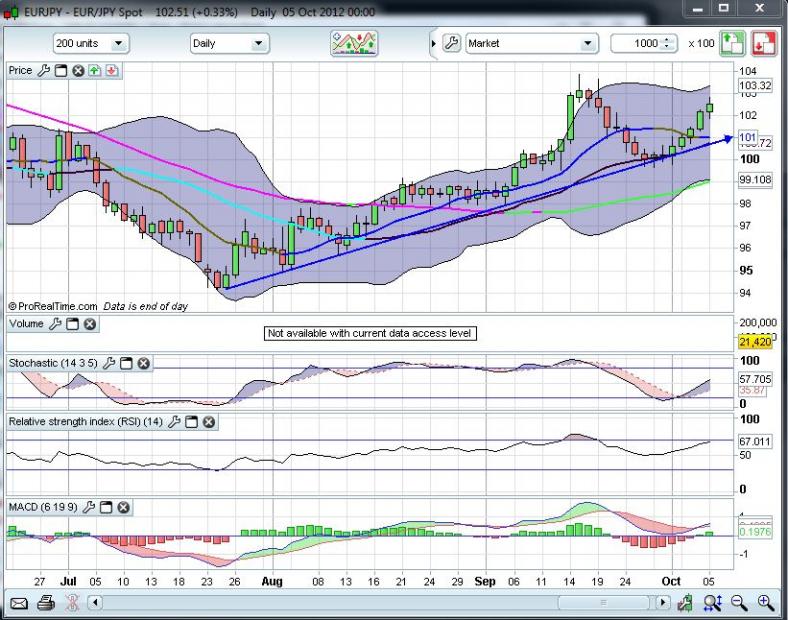Click the envelope email icon
This screenshot has width=788, height=620.
(18, 603)
